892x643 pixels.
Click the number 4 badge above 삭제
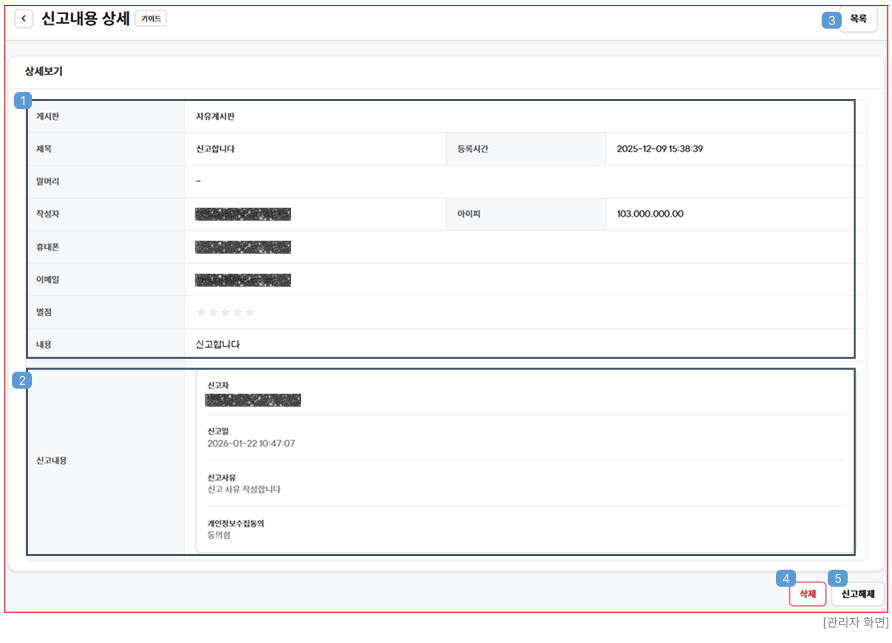[788, 578]
